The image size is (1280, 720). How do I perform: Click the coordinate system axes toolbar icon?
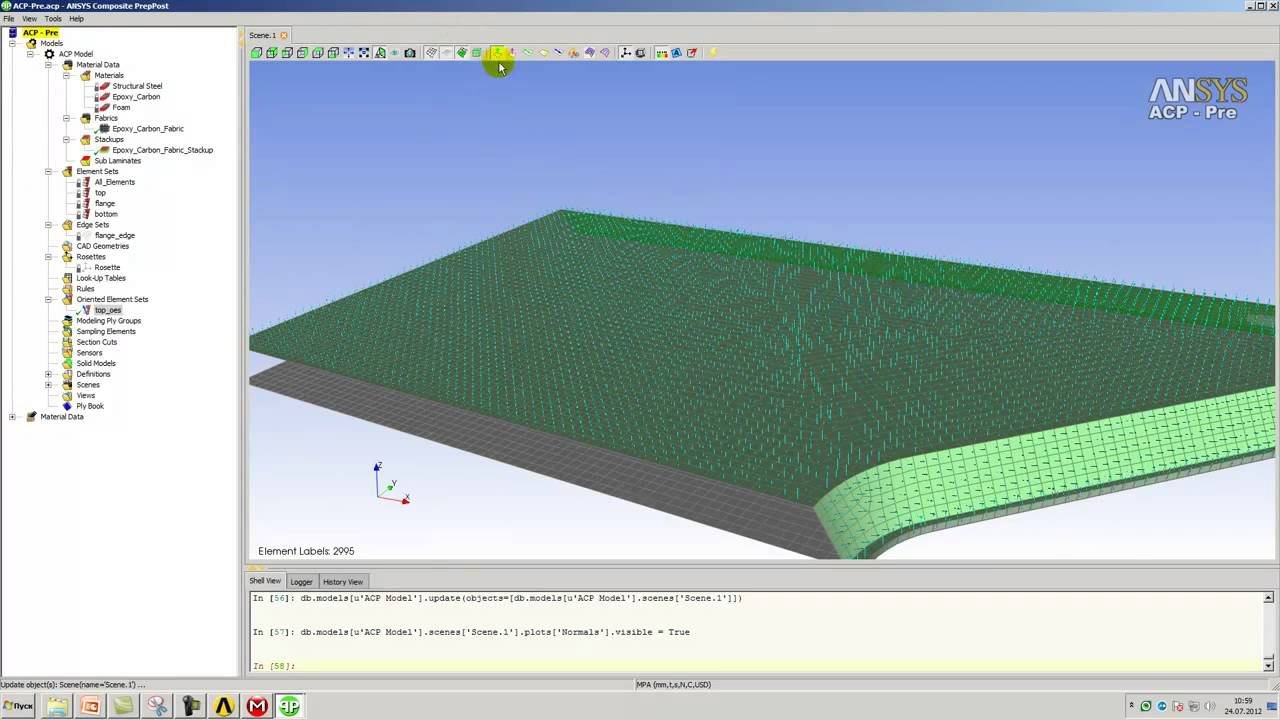point(625,53)
